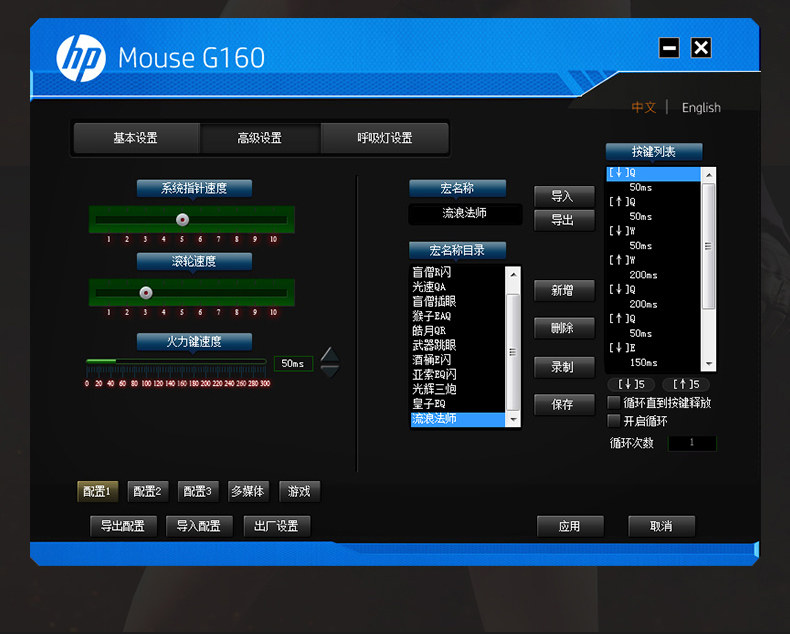Viewport: 790px width, 634px height.
Task: Click the 宏名称 input showing 流浪法师
Action: 465,214
